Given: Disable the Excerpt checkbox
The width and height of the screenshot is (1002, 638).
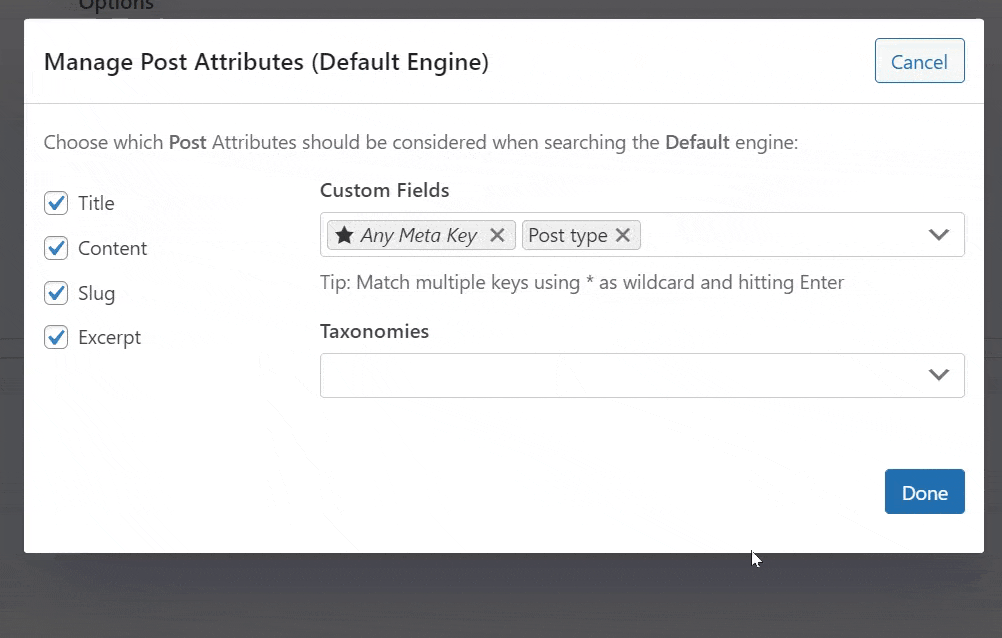Looking at the screenshot, I should pyautogui.click(x=56, y=337).
